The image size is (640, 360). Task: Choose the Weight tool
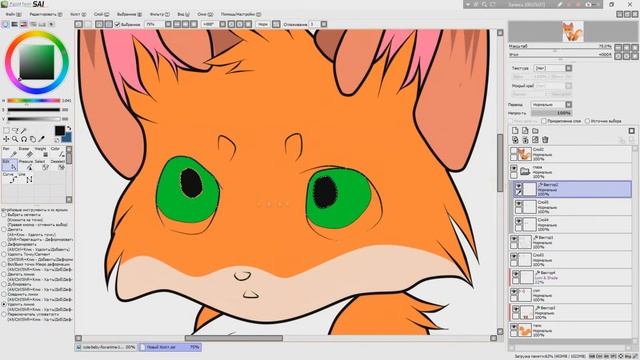click(42, 152)
